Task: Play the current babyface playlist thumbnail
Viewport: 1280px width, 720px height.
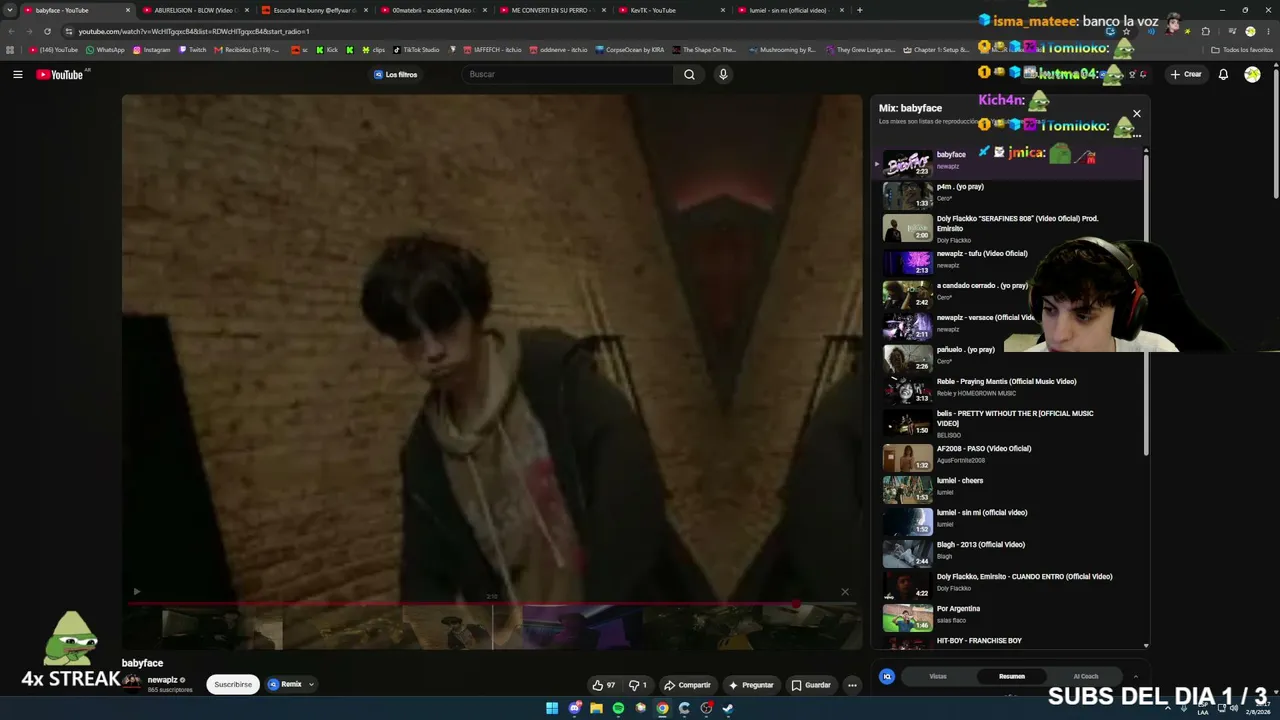Action: 908,163
